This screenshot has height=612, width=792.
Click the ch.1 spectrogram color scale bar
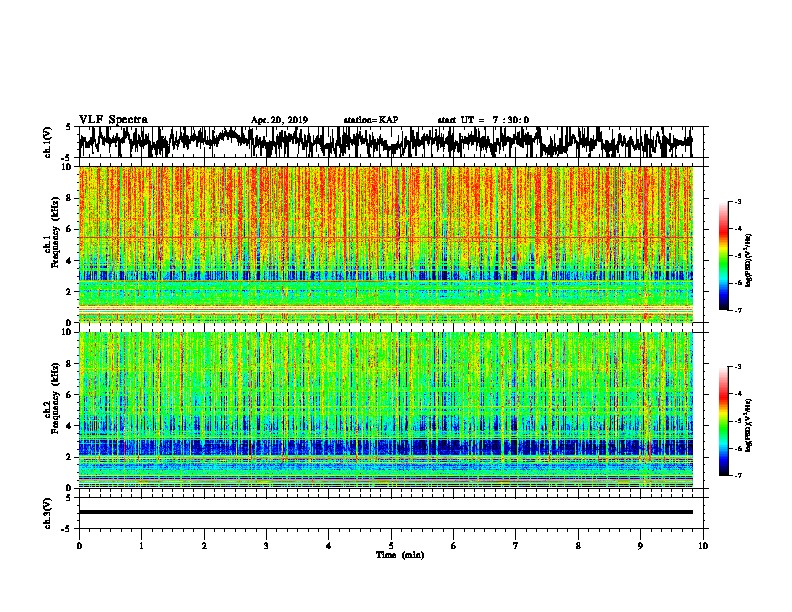(x=724, y=256)
